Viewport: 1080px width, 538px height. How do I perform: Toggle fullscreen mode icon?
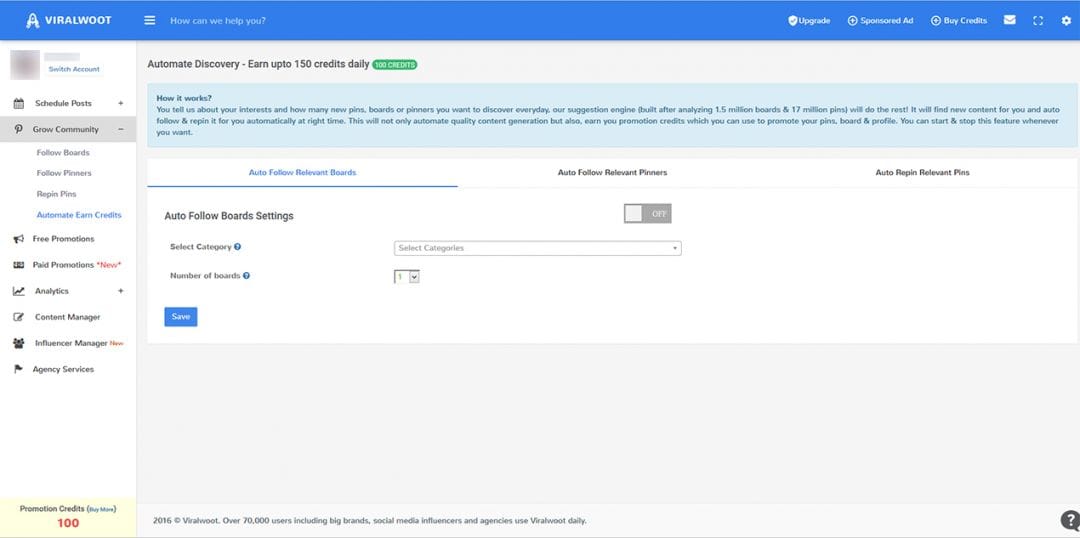click(x=1038, y=21)
